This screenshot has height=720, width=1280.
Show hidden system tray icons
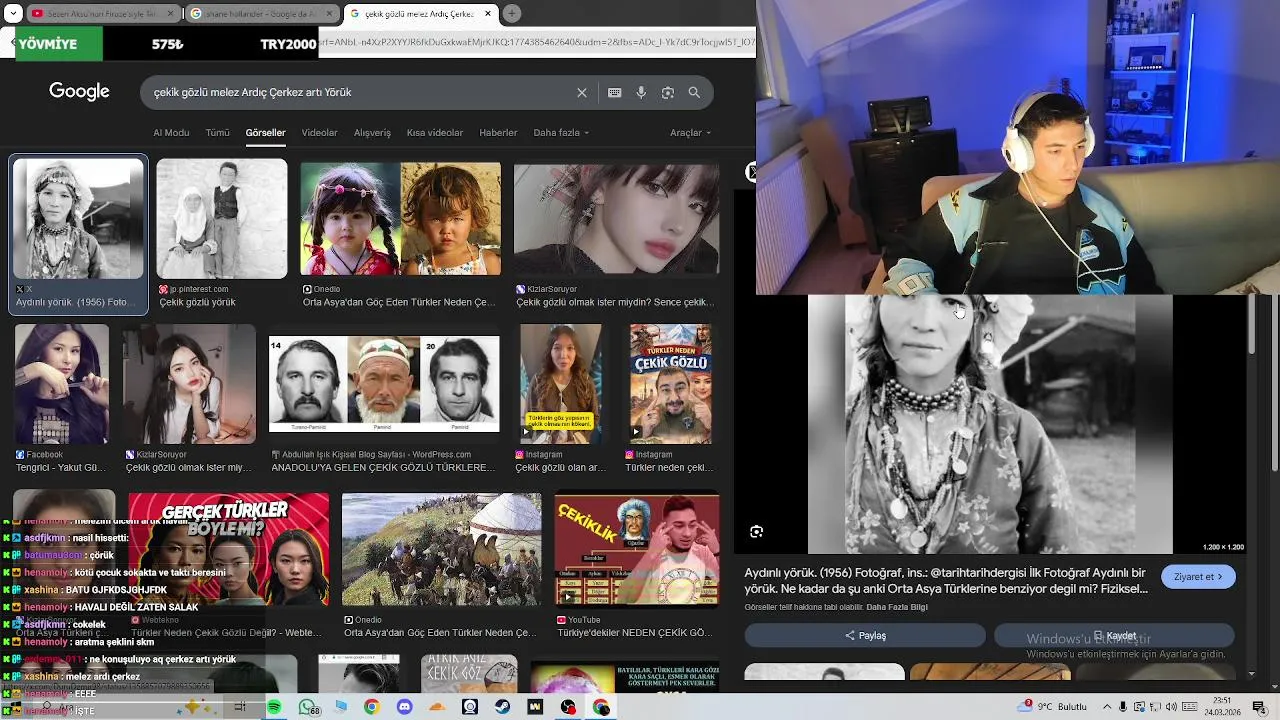coord(1107,707)
